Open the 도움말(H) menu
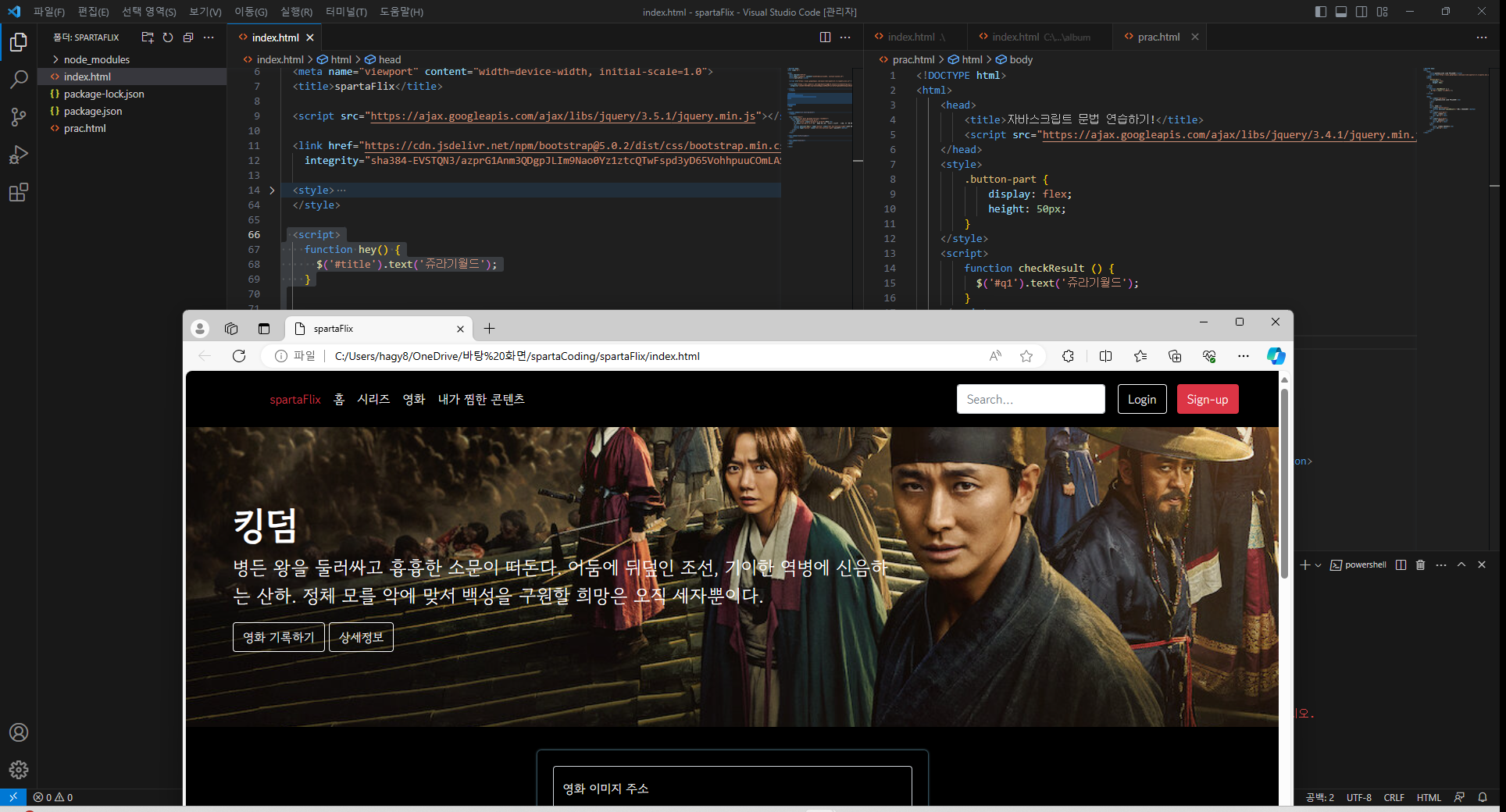1506x812 pixels. 401,12
